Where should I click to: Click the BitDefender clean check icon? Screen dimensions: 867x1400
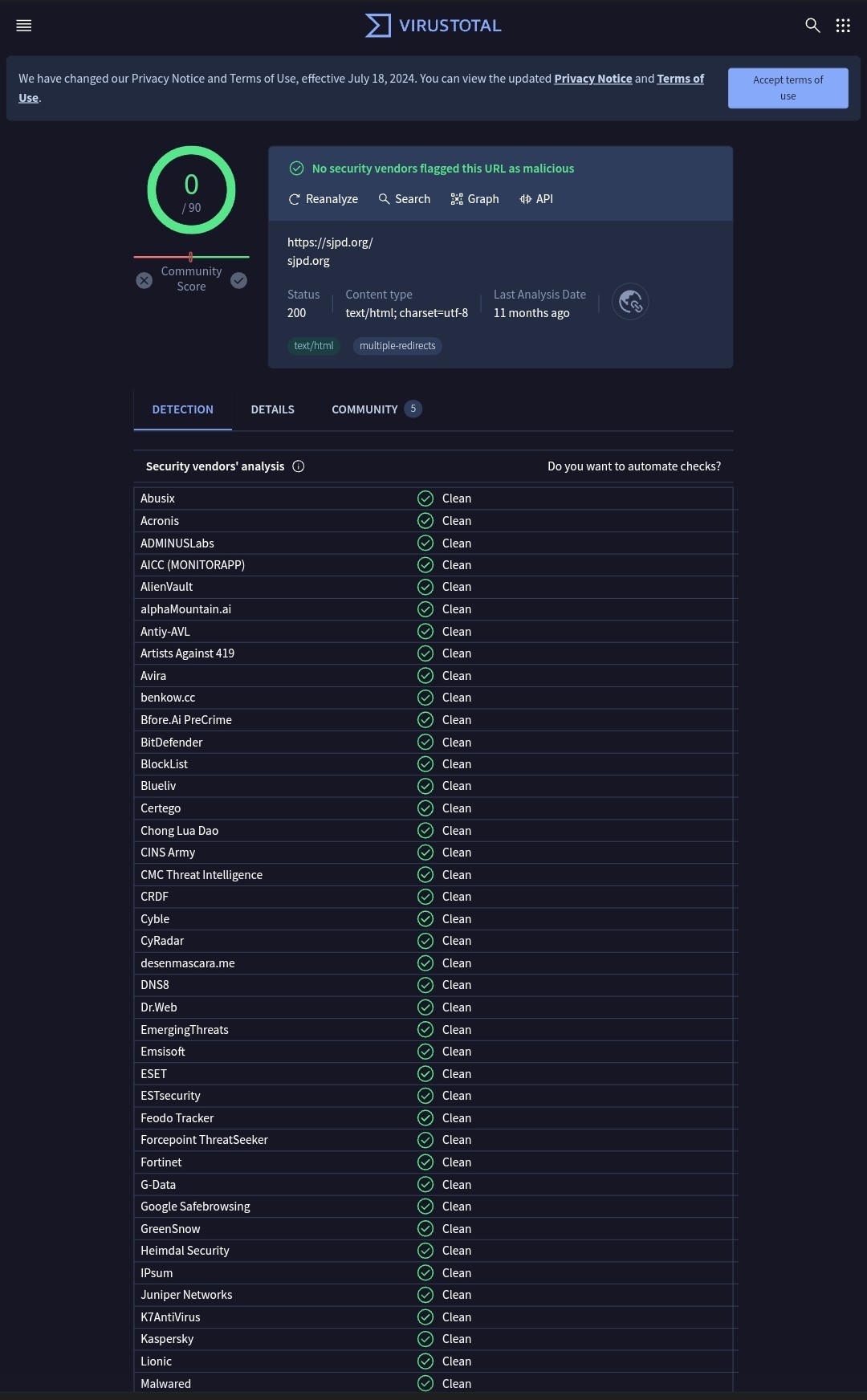pos(425,743)
